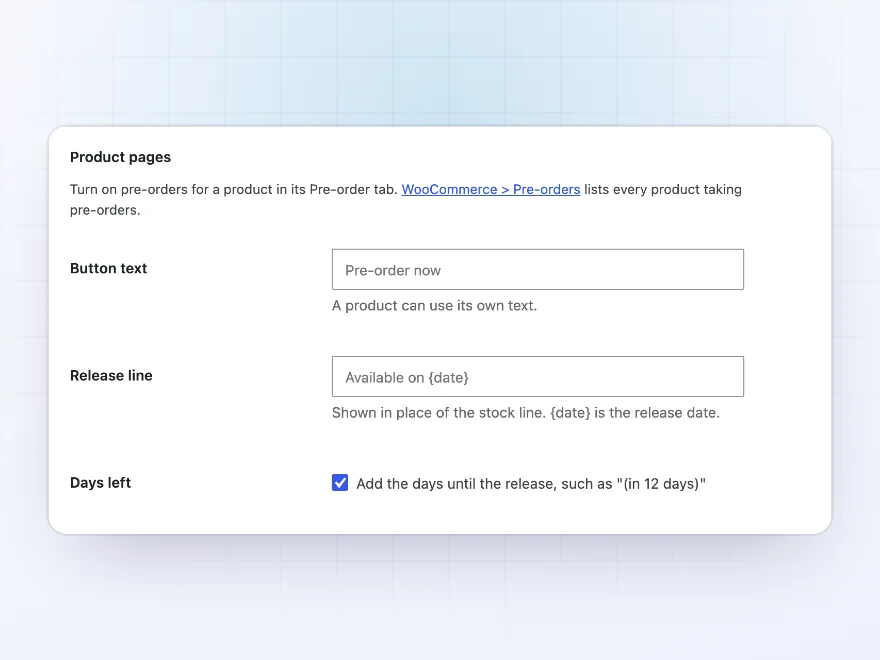Click 'Shown in place of the stock line' hint
Screen dimensions: 880x660
tap(526, 412)
